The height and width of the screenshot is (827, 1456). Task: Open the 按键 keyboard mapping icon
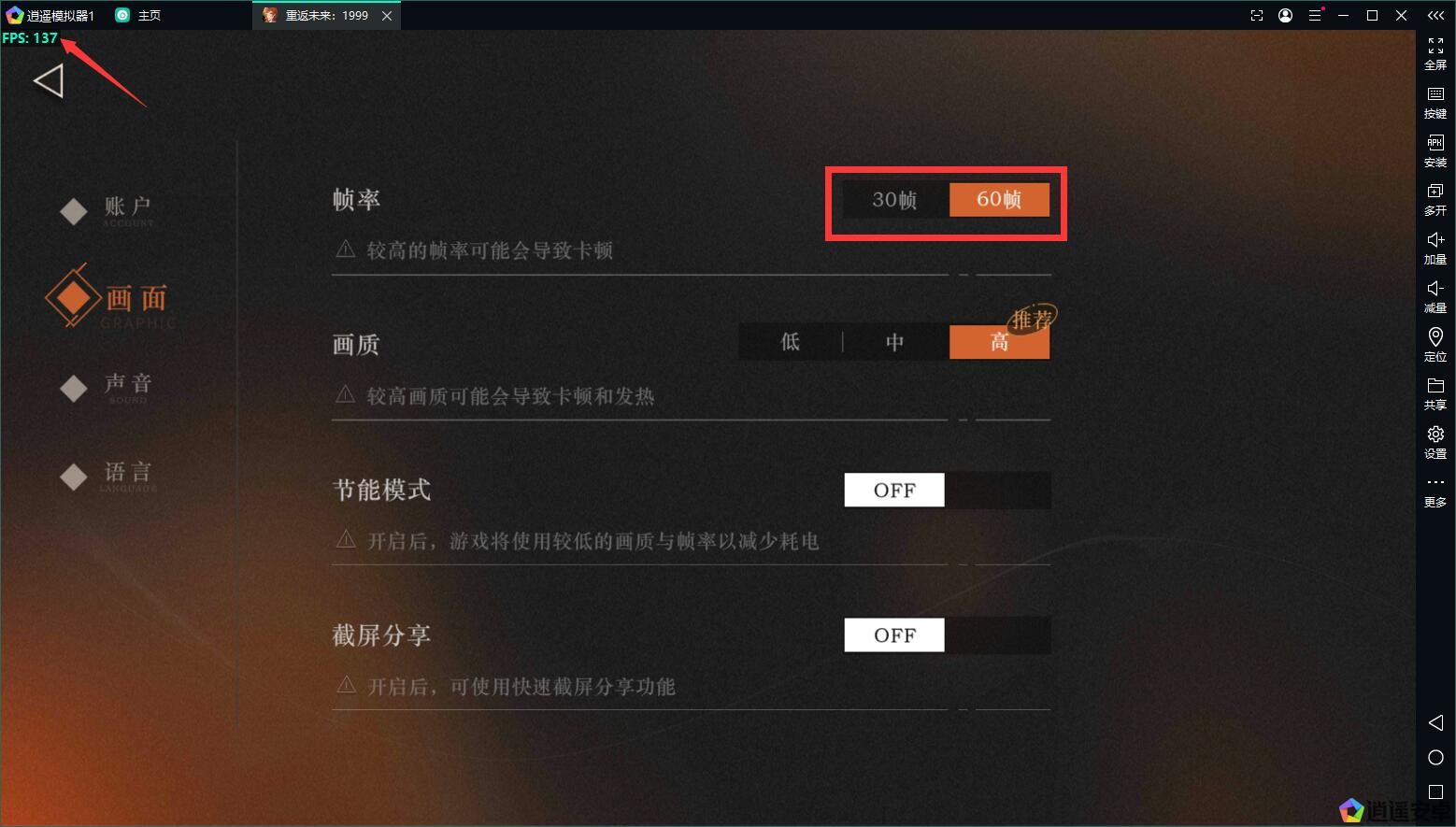[1435, 102]
